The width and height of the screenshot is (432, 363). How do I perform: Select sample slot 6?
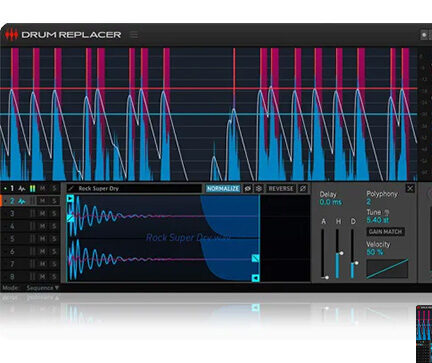[12, 252]
